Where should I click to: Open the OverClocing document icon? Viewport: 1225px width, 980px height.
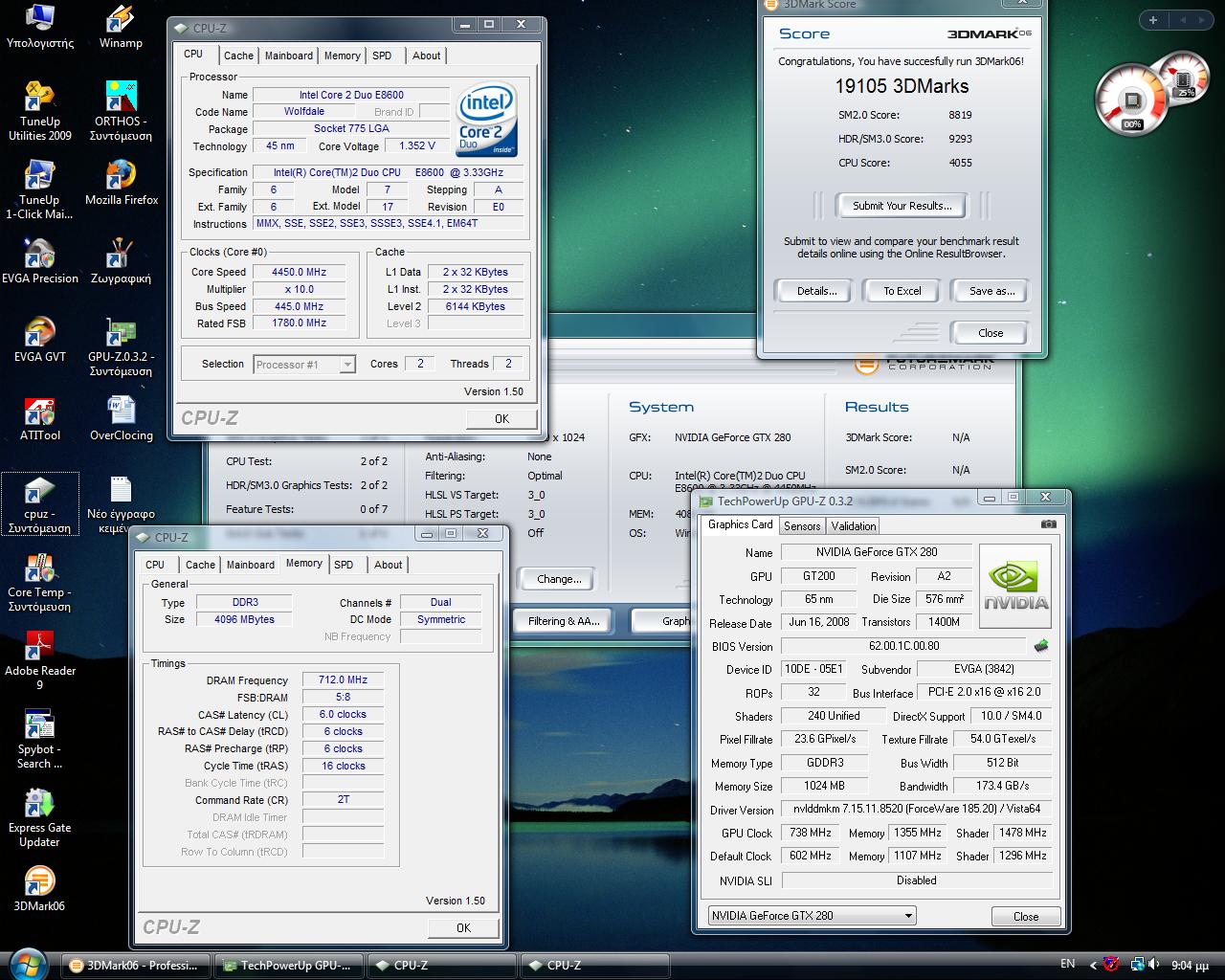tap(121, 419)
